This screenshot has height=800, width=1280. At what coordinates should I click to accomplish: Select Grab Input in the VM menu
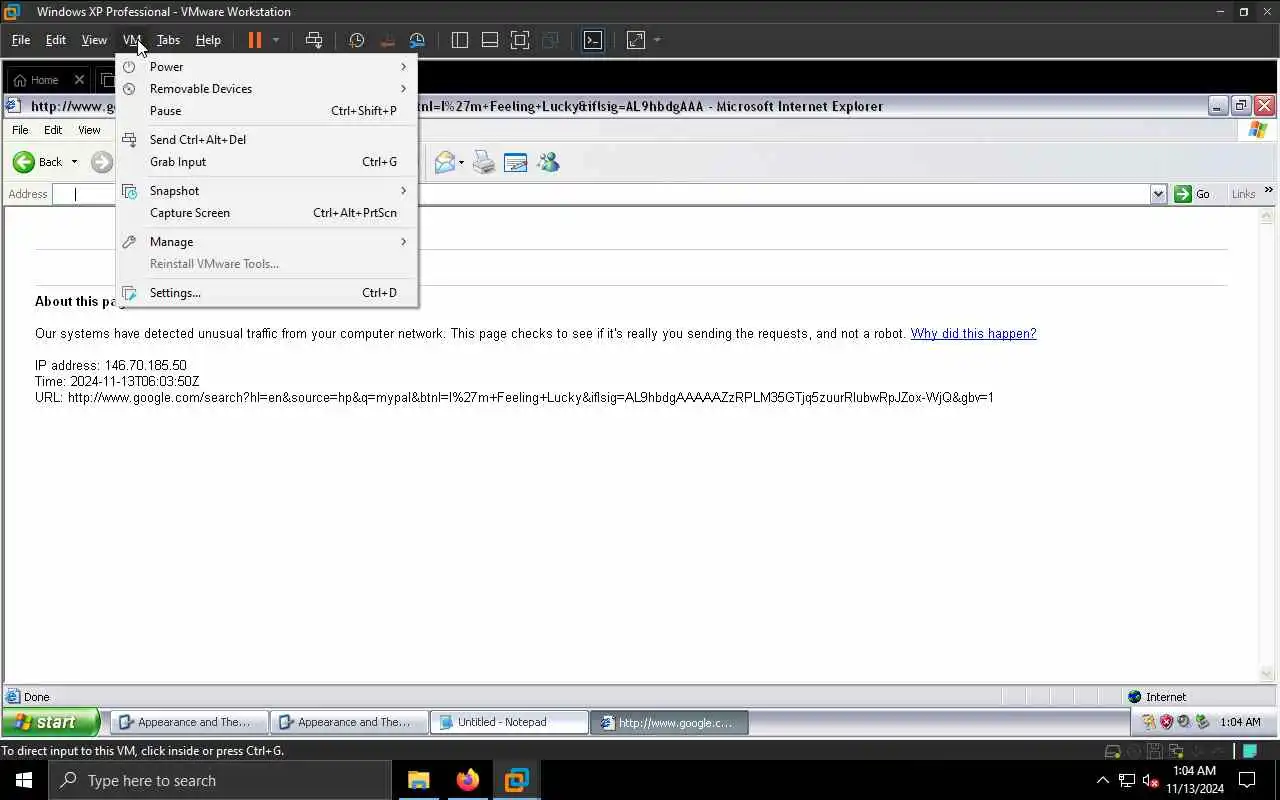pyautogui.click(x=266, y=162)
